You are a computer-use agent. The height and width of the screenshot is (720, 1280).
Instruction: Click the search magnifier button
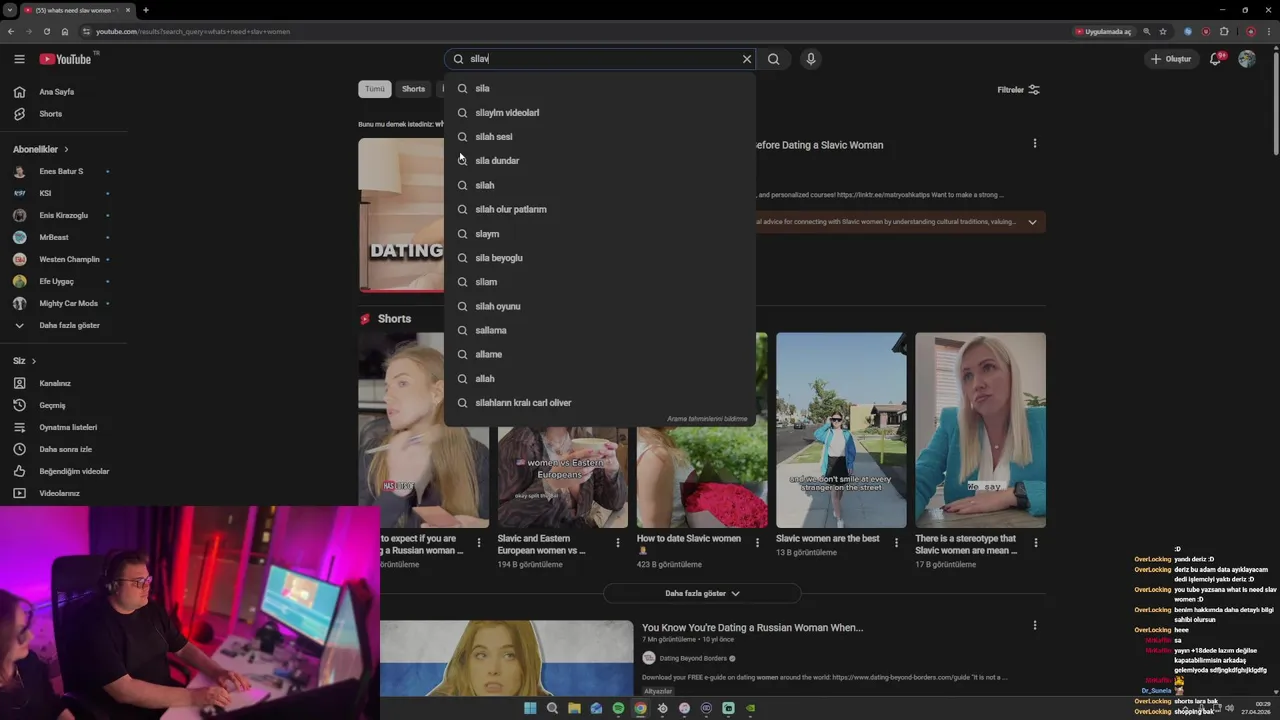(x=773, y=59)
